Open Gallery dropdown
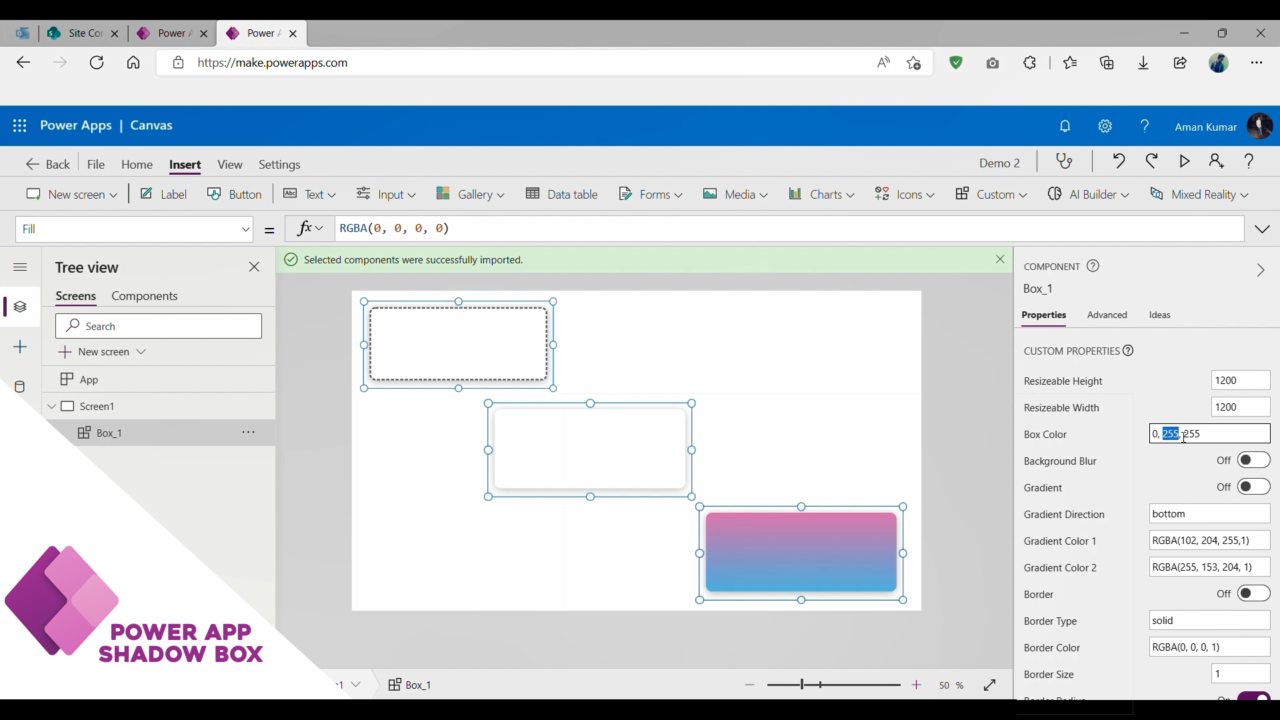 (x=470, y=194)
